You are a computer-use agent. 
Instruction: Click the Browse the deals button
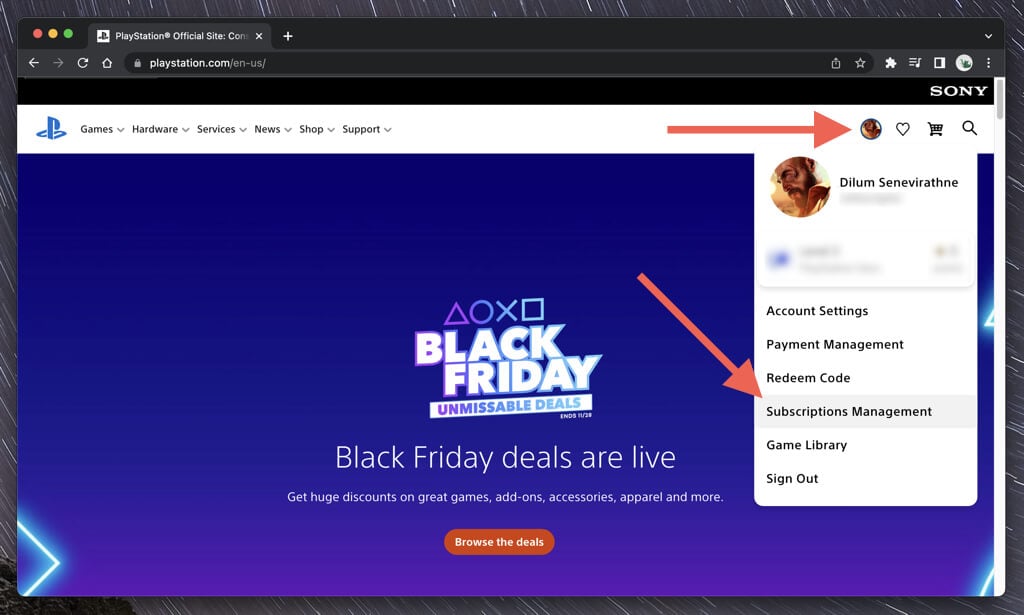tap(499, 542)
